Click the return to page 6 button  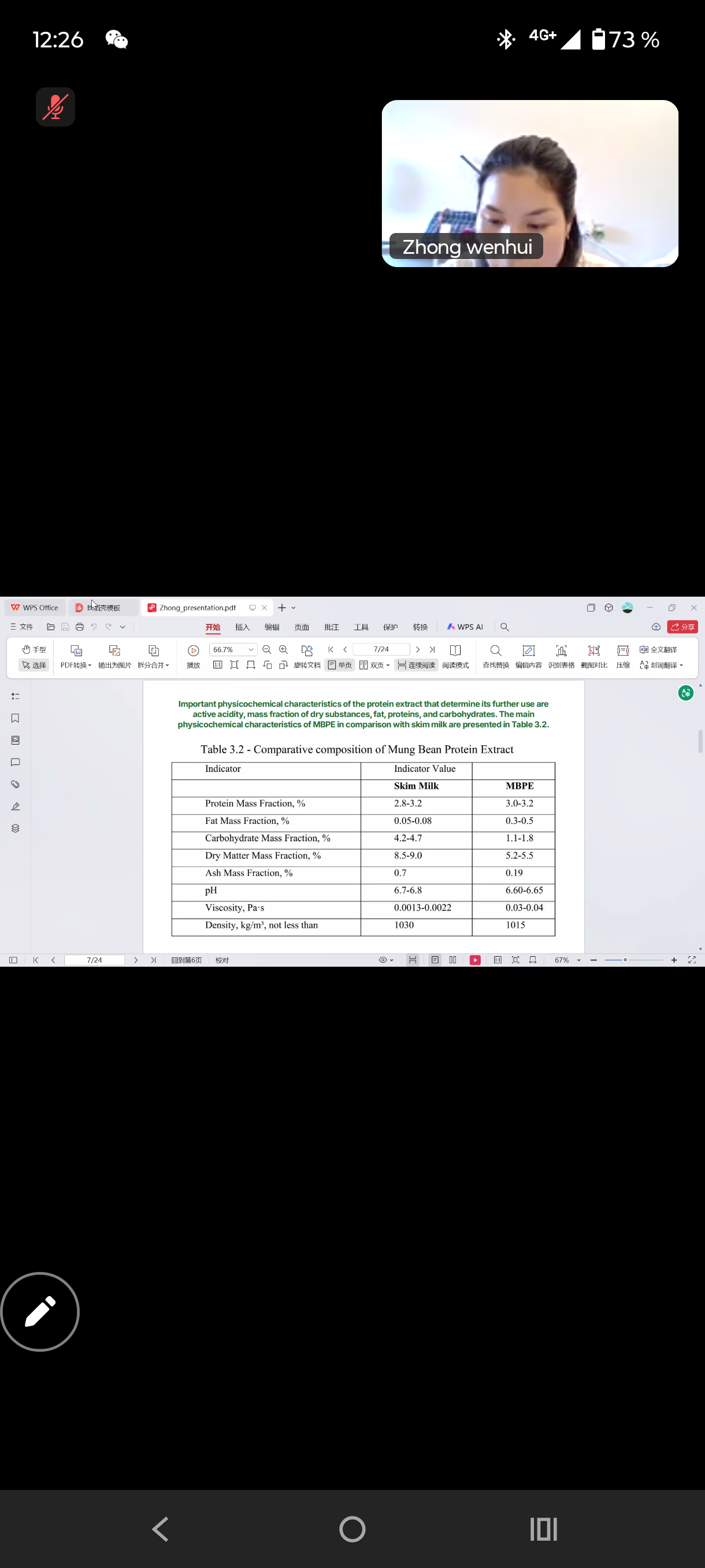point(186,960)
